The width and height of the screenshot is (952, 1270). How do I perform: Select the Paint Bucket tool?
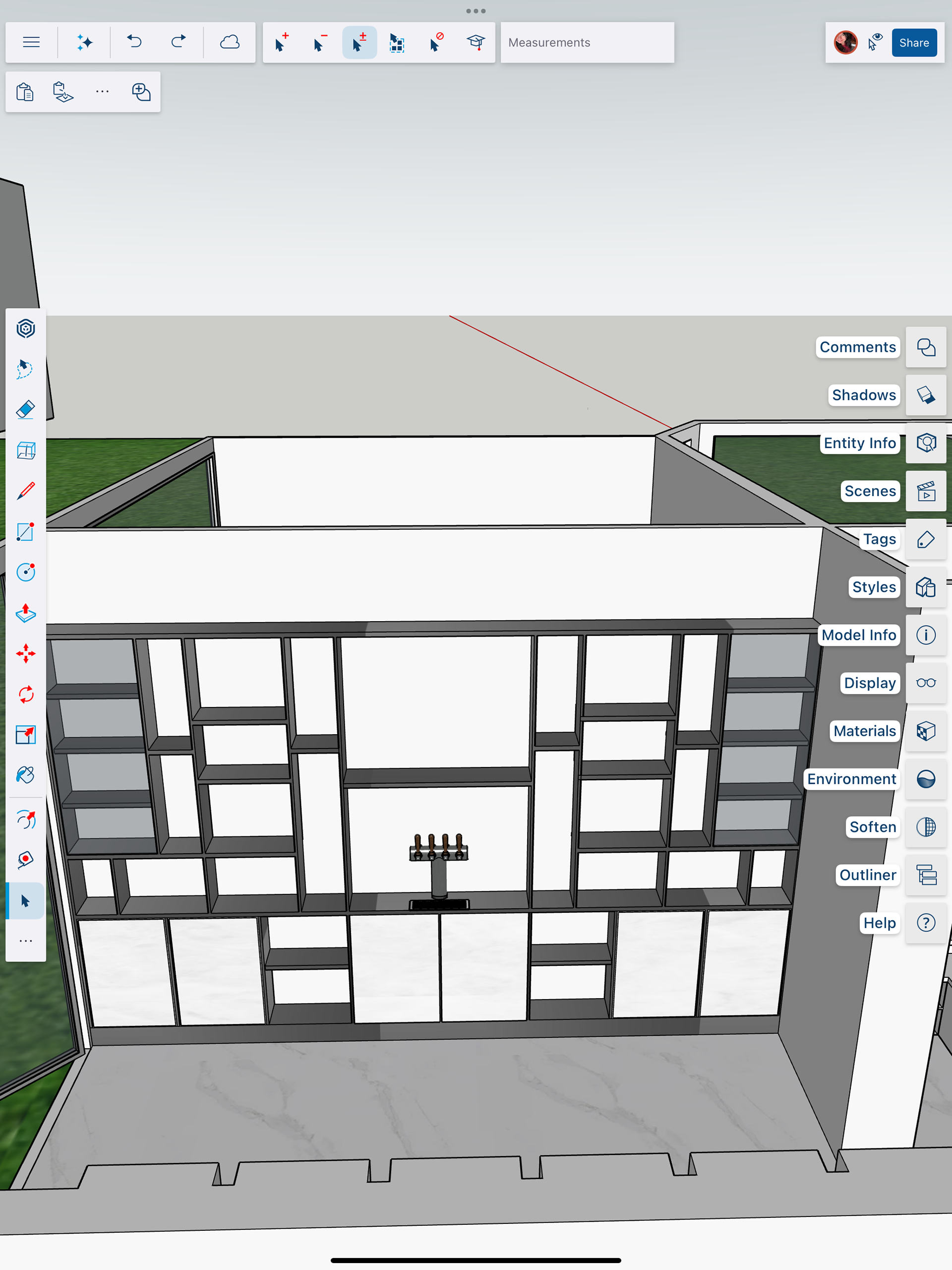click(x=25, y=775)
